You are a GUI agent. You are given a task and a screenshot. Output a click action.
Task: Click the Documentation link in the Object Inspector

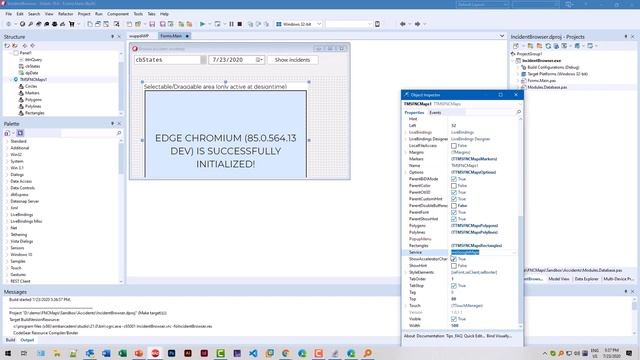[431, 336]
